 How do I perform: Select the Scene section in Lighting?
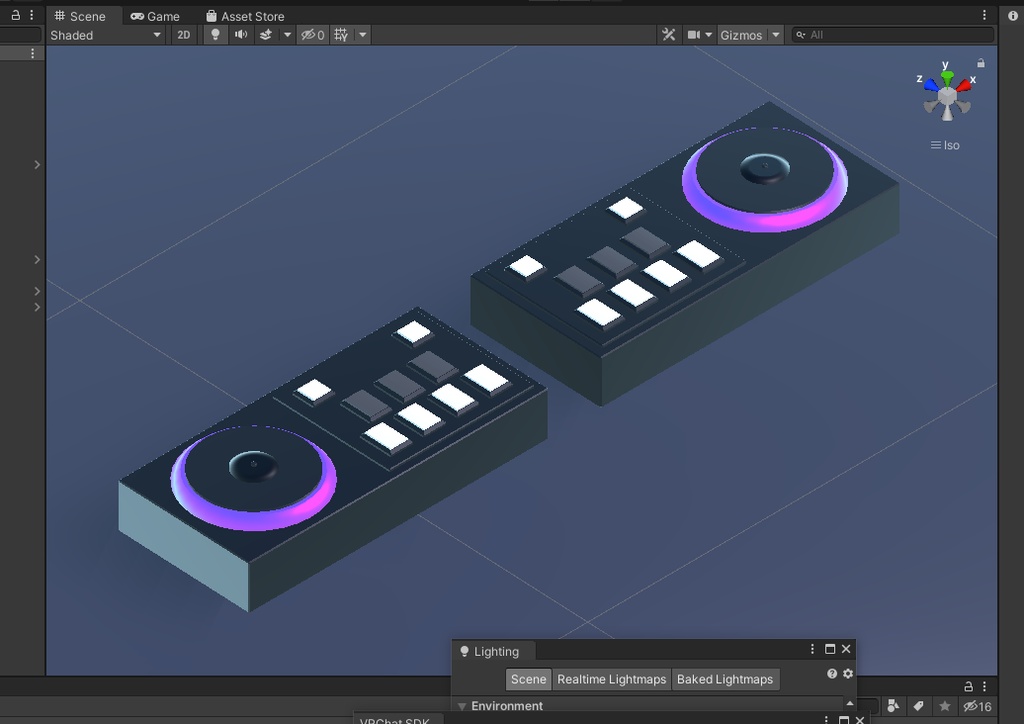tap(528, 679)
